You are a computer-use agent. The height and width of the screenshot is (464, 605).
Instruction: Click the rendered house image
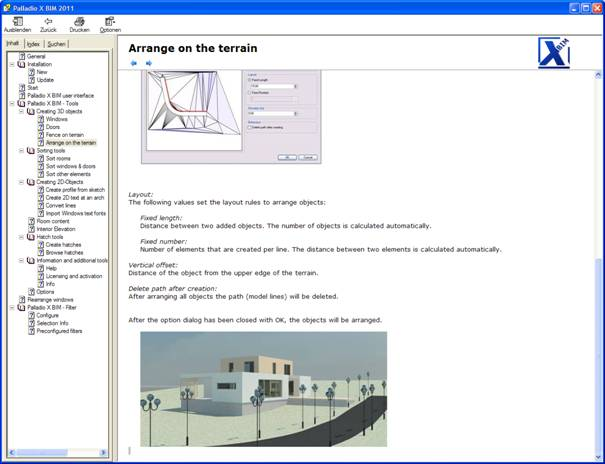(263, 388)
